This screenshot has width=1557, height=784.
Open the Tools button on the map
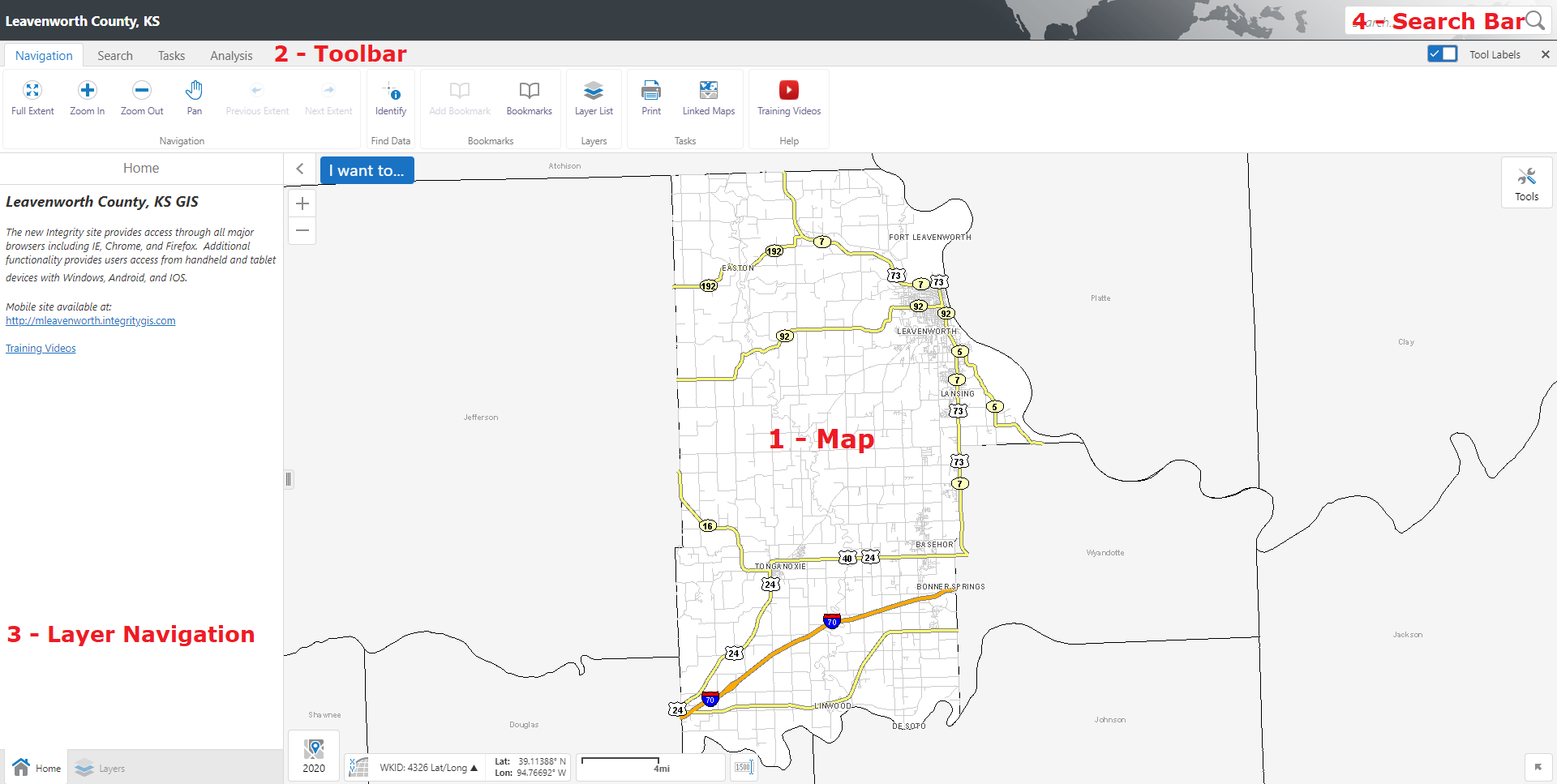[1527, 183]
